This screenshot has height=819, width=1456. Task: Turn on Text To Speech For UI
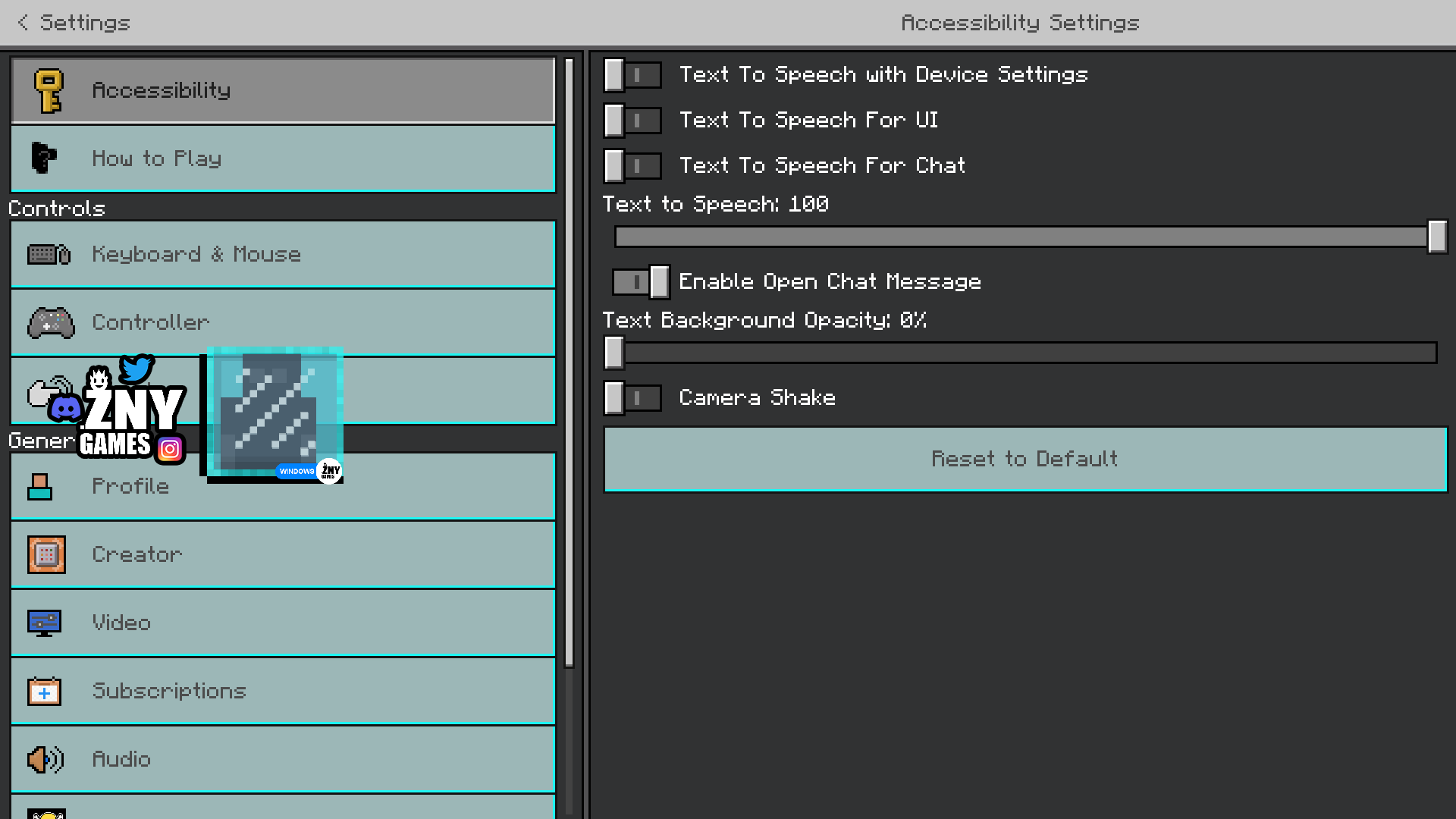click(632, 120)
